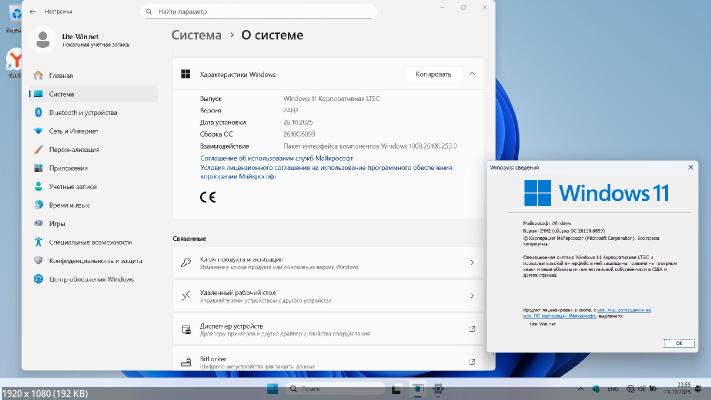Viewport: 711px width, 400px height.
Task: Open Центр обновления Windows icon
Action: tap(39, 279)
